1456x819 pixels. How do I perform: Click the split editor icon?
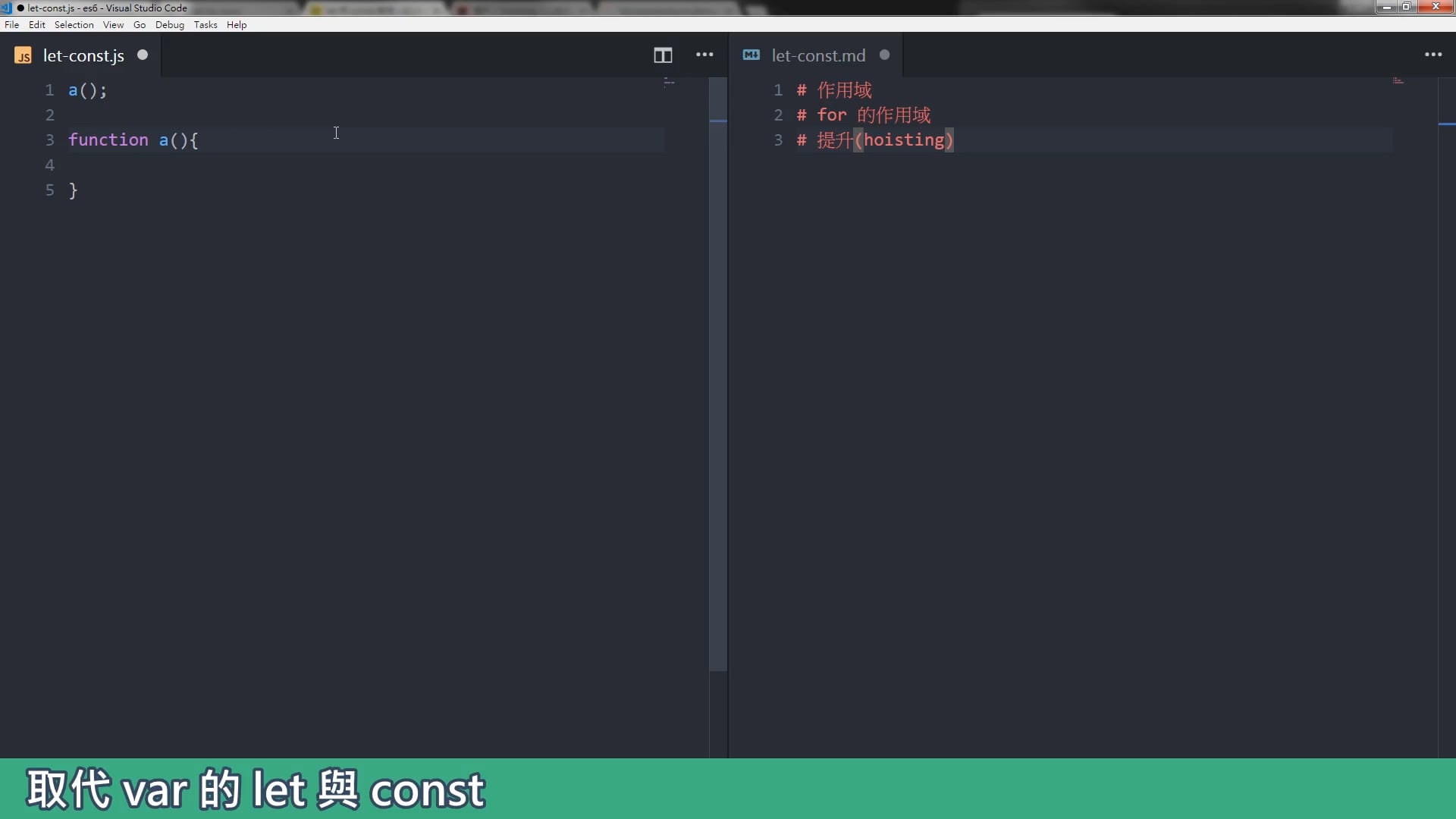(x=663, y=55)
